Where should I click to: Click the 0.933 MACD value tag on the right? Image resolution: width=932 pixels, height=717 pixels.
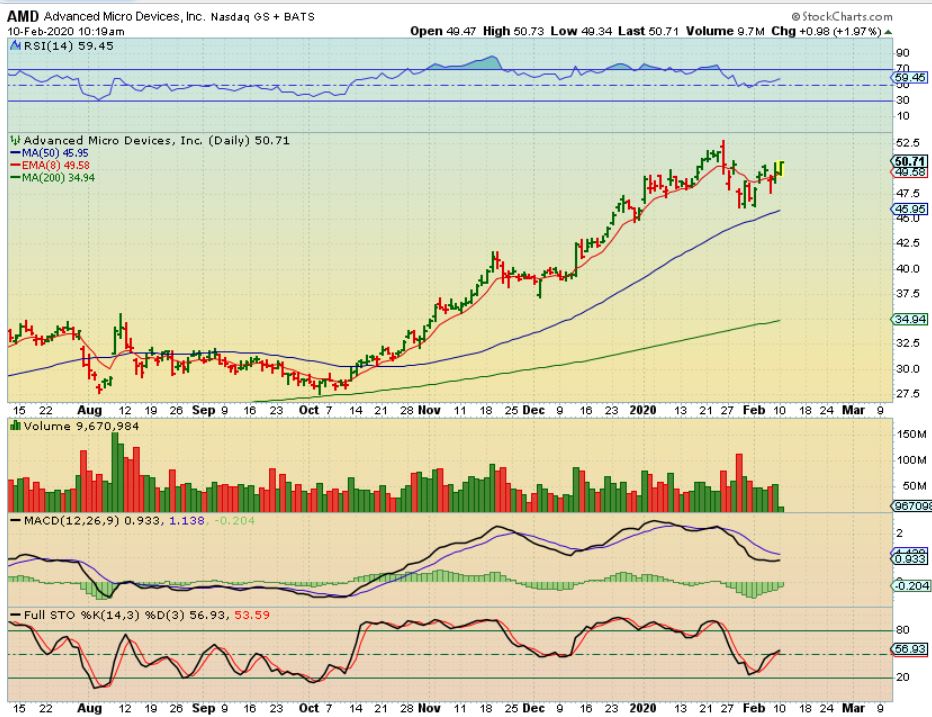(909, 559)
